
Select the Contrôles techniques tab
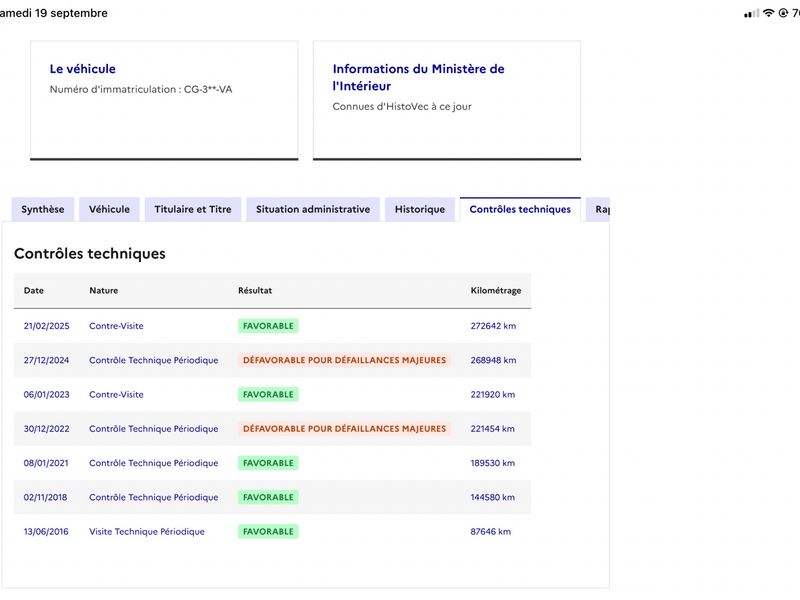tap(520, 209)
